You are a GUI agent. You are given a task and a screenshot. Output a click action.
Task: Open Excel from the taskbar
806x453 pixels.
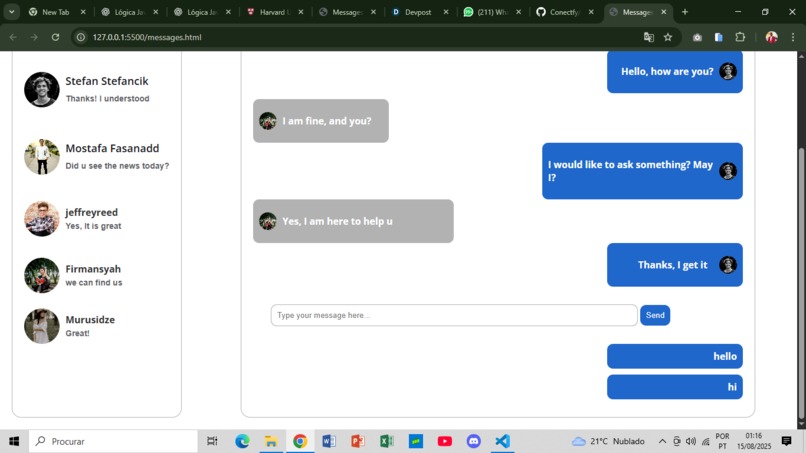[387, 441]
